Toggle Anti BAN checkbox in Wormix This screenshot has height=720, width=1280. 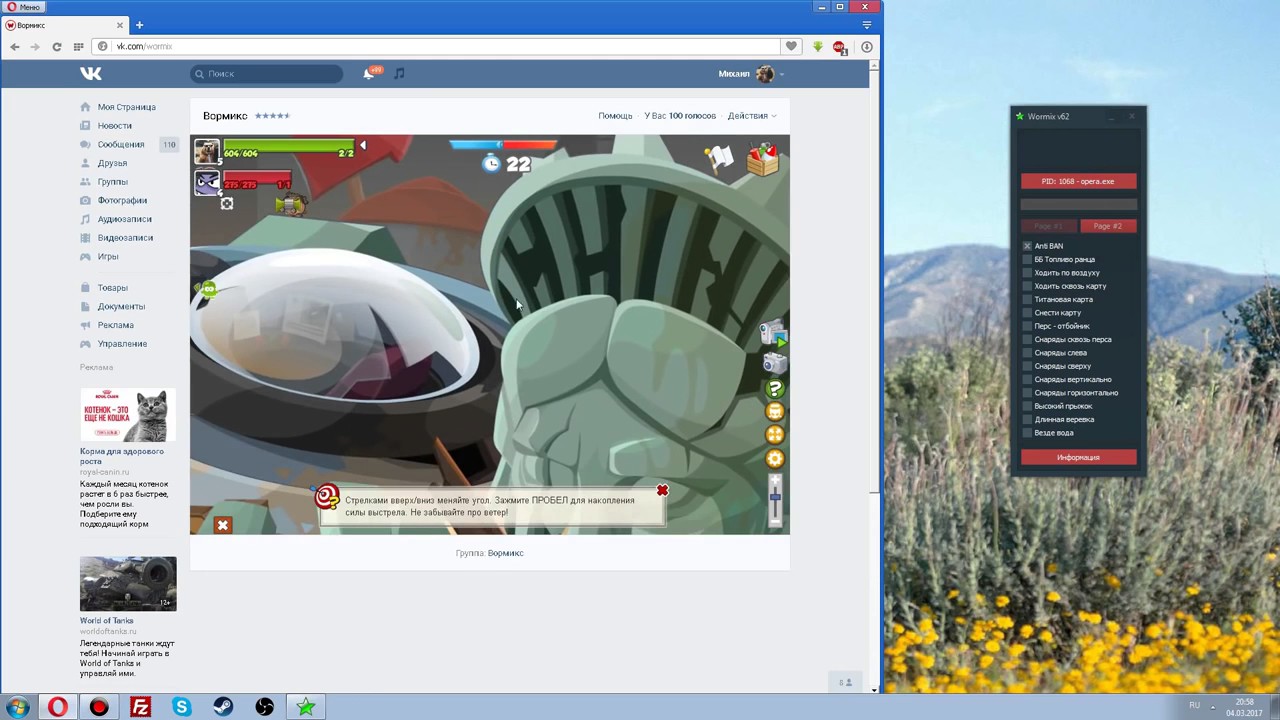(1027, 246)
